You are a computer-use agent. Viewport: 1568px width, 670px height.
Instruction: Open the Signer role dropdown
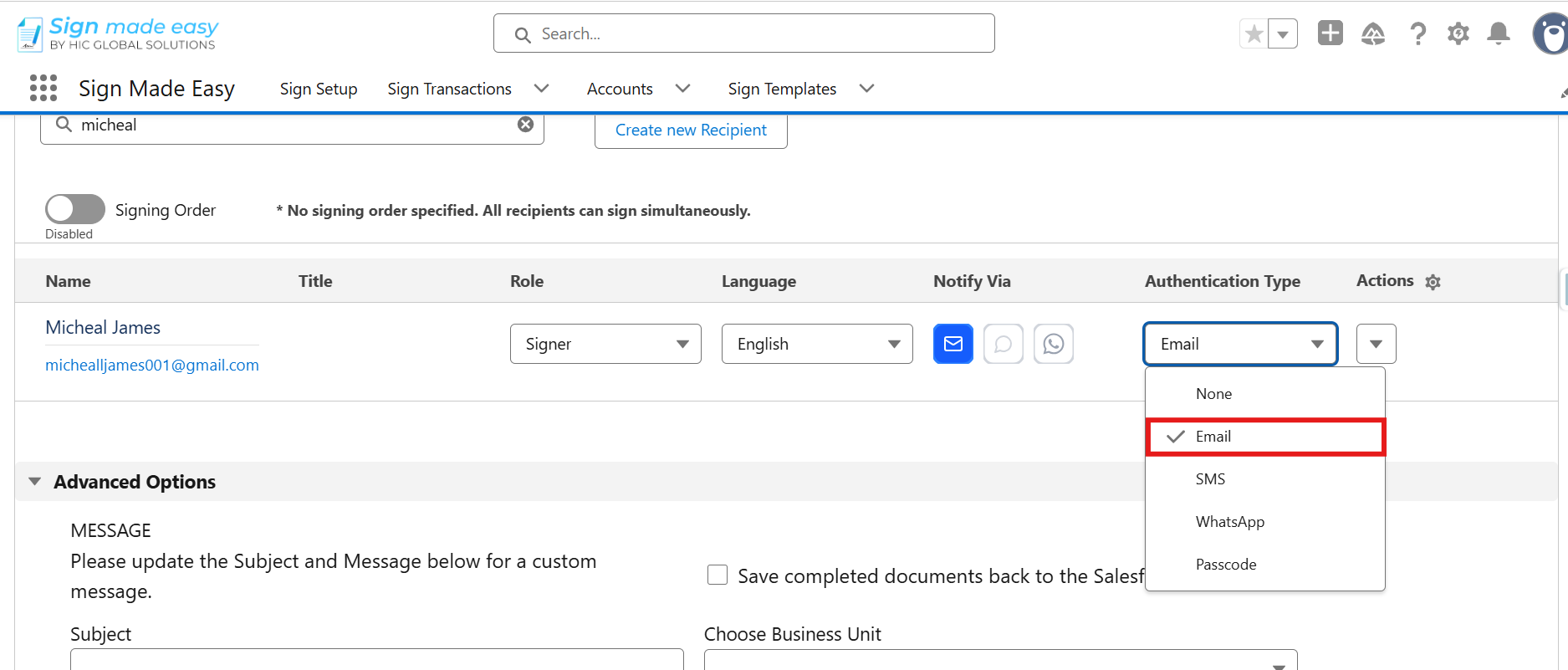(x=605, y=344)
